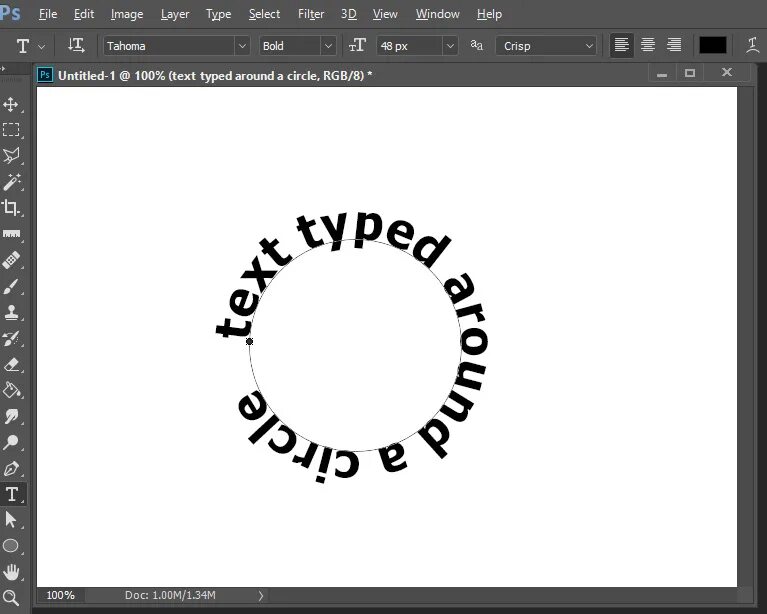Select the Path Selection tool

pyautogui.click(x=11, y=520)
